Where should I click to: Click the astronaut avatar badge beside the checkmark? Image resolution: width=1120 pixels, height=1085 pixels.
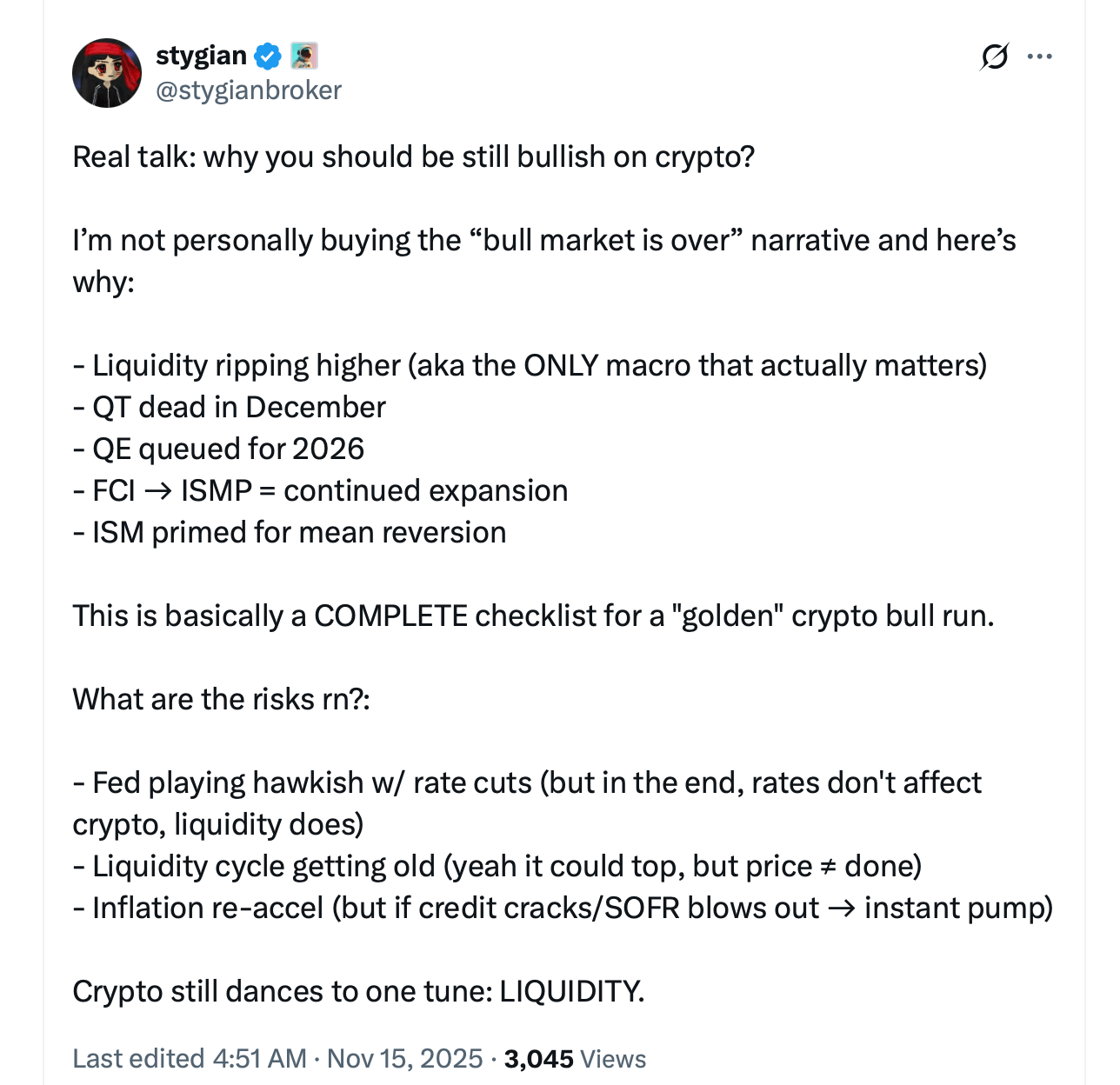[303, 56]
